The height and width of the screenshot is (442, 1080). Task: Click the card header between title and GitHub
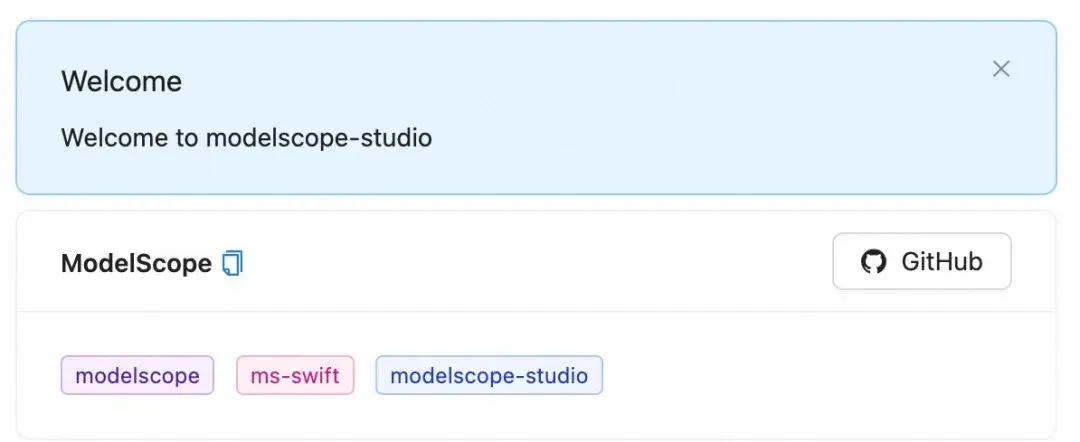coord(537,262)
